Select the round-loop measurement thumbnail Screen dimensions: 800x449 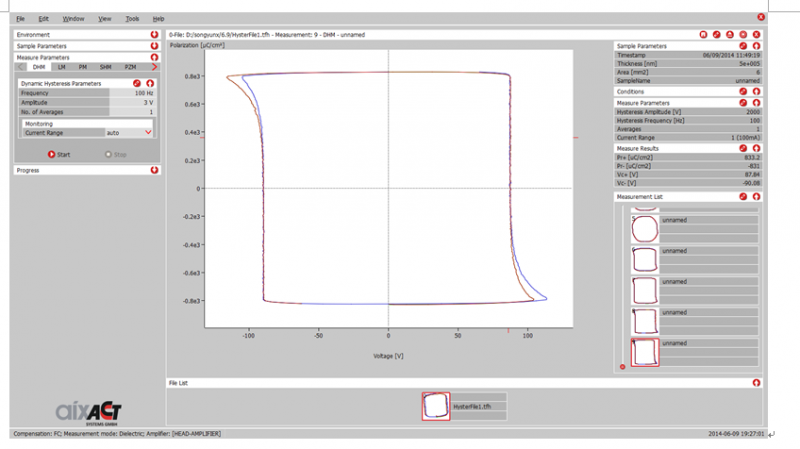645,229
